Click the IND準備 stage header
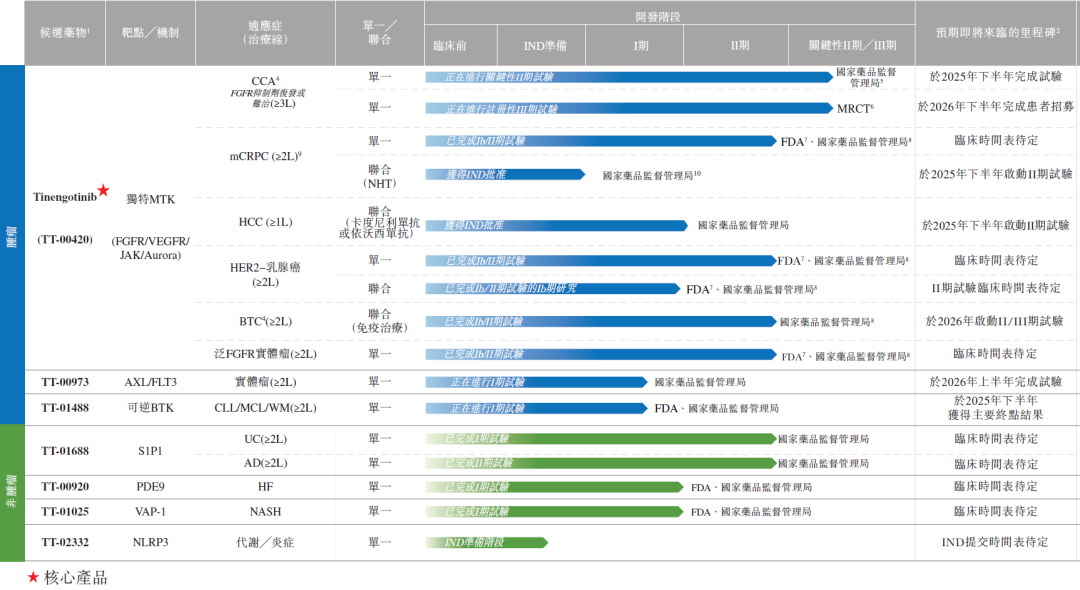 545,46
